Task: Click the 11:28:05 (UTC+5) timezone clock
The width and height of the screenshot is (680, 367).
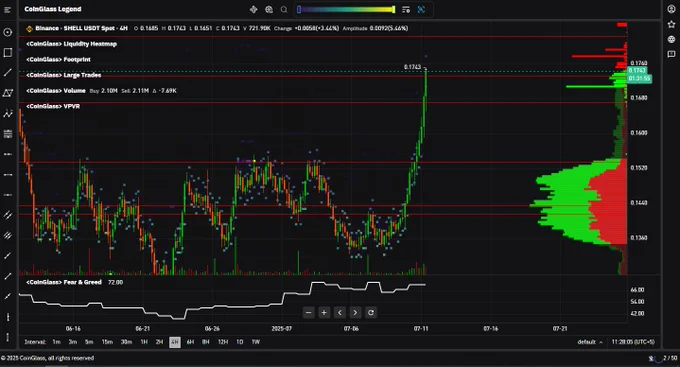Action: 633,342
